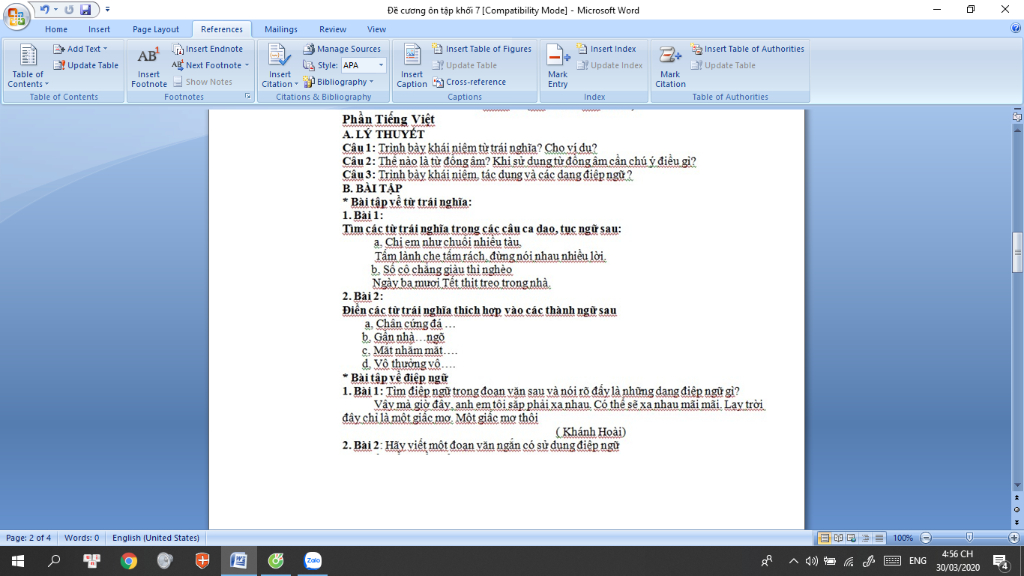Switch to Full Screen Reading view
This screenshot has height=576, width=1024.
point(838,538)
